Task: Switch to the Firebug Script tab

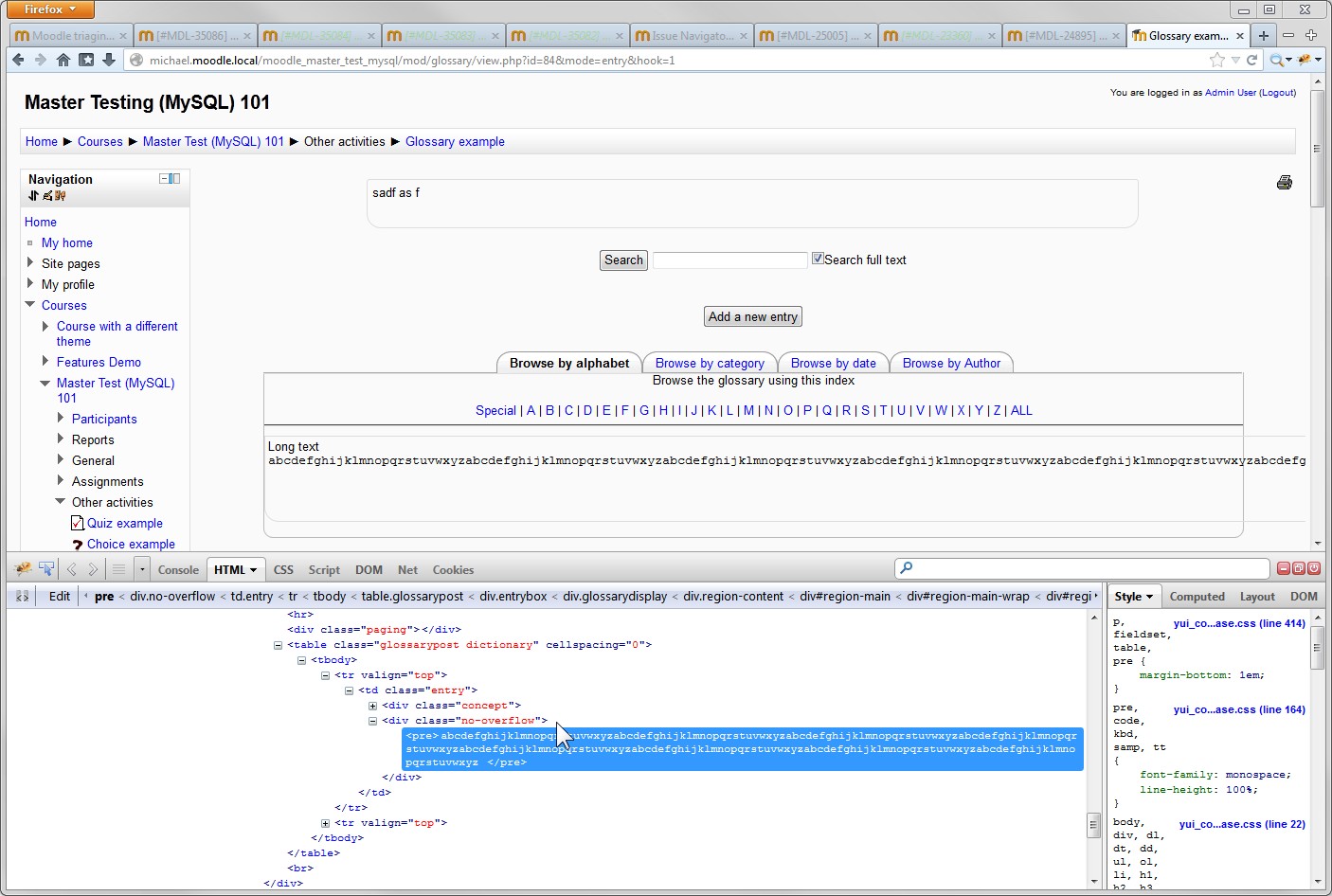Action: point(324,569)
